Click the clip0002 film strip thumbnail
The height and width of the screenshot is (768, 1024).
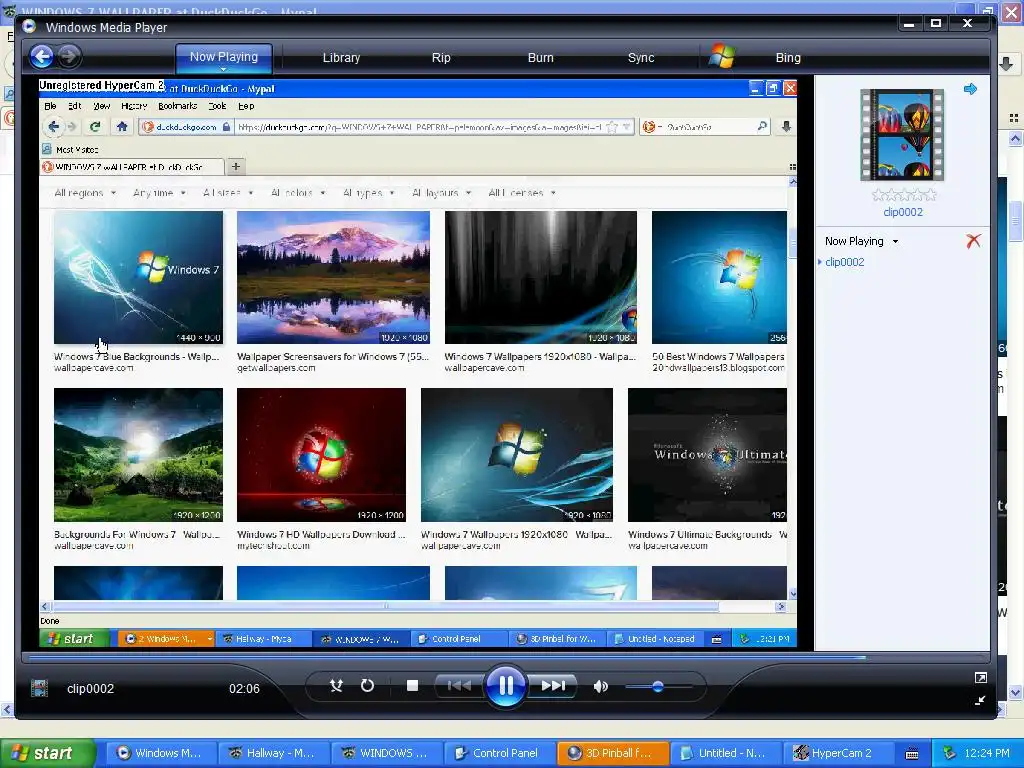[x=902, y=135]
